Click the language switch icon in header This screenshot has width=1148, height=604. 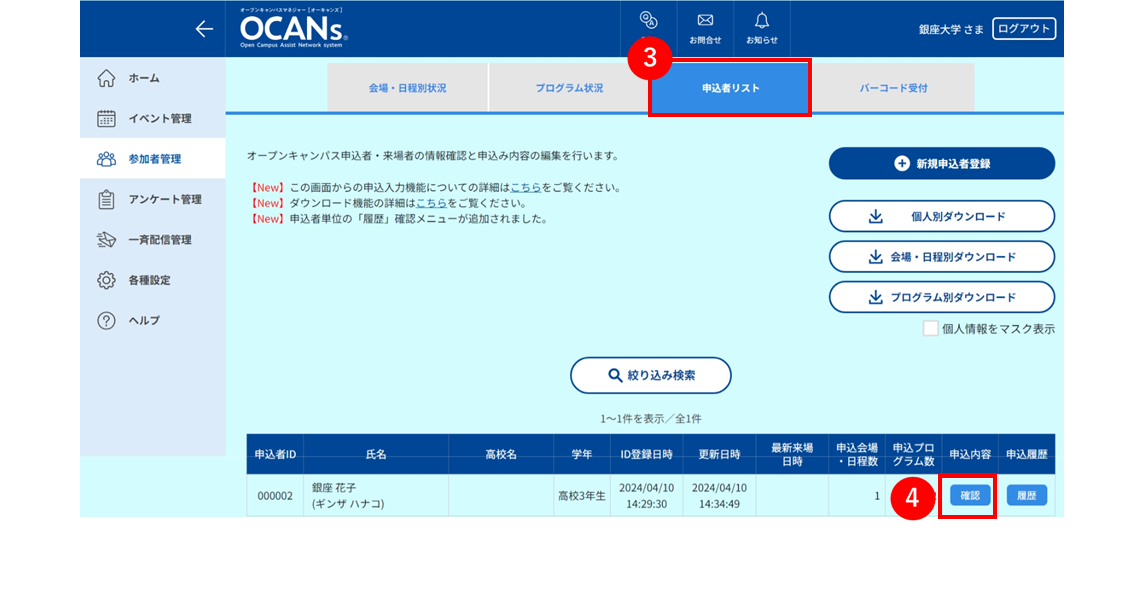coord(649,20)
